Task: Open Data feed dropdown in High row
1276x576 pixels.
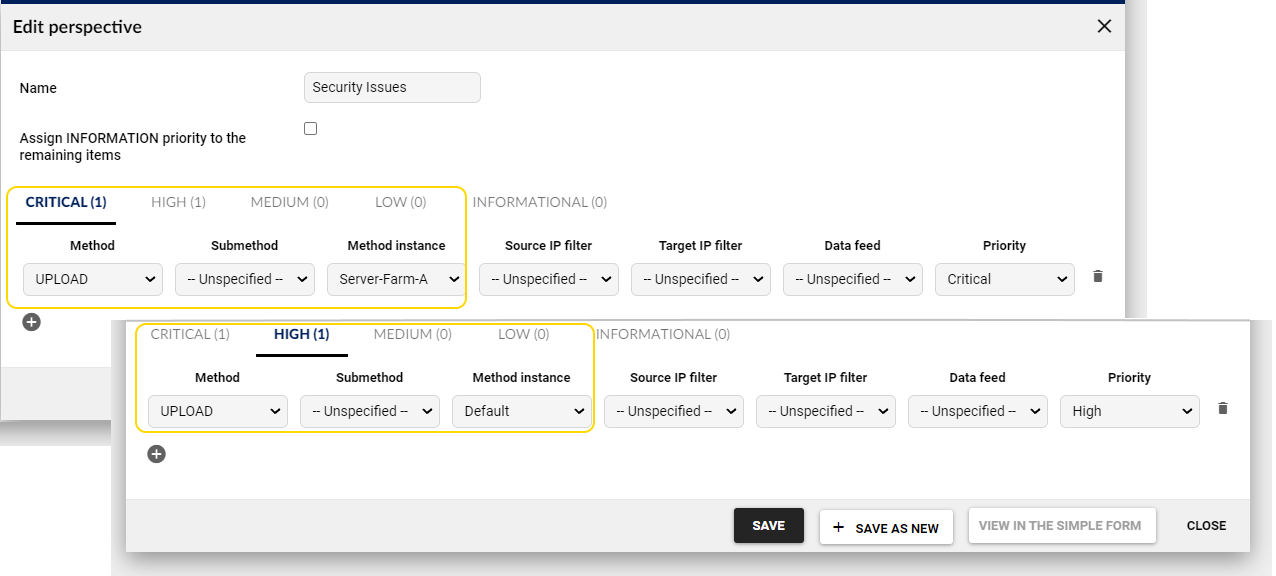Action: [x=977, y=411]
